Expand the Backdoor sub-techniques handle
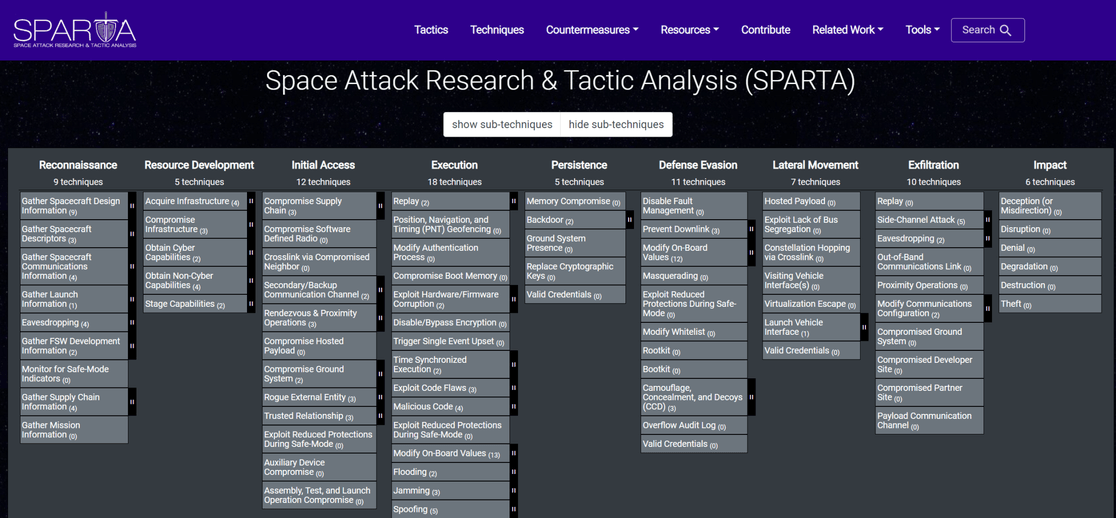 629,220
